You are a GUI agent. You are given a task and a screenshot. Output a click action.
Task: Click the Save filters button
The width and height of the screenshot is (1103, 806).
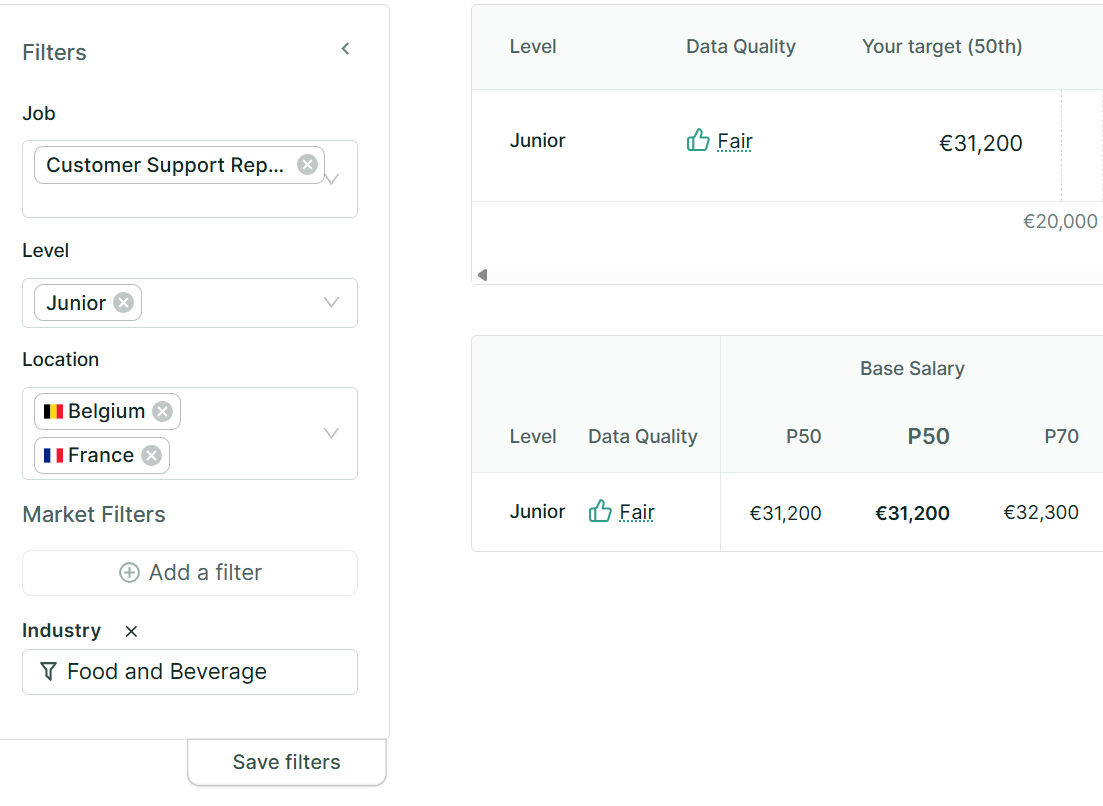[x=286, y=761]
